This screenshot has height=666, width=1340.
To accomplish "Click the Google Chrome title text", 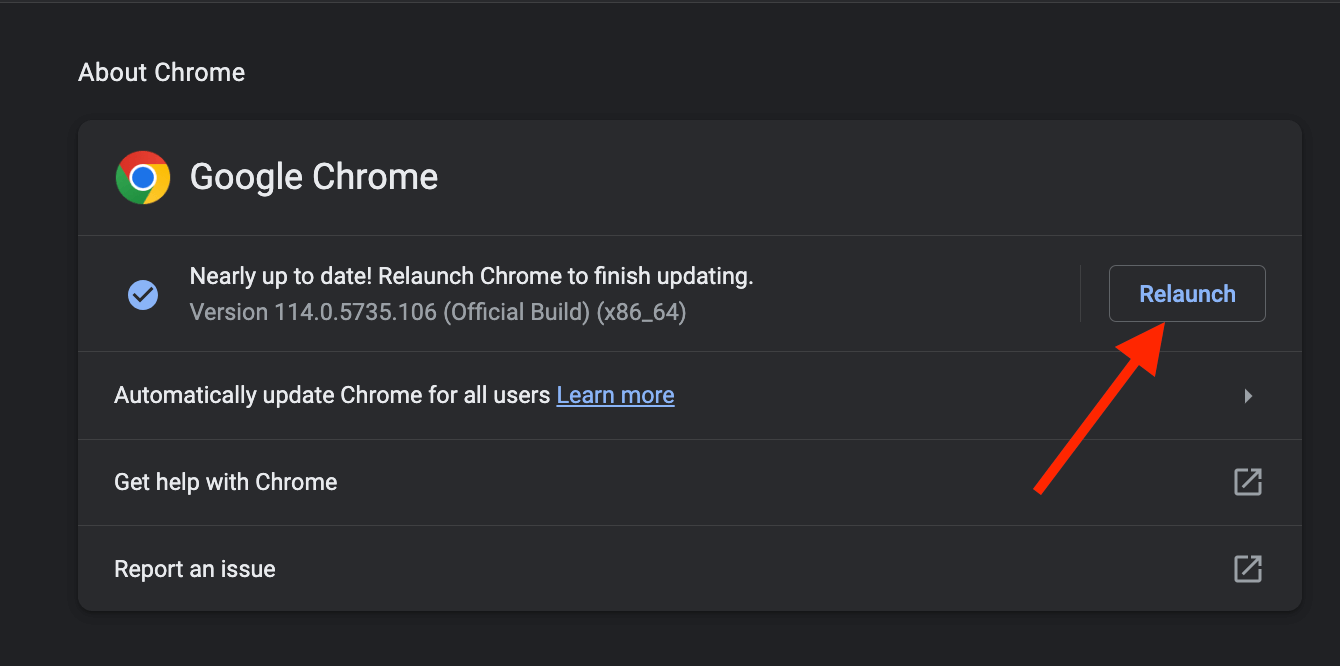I will point(314,177).
